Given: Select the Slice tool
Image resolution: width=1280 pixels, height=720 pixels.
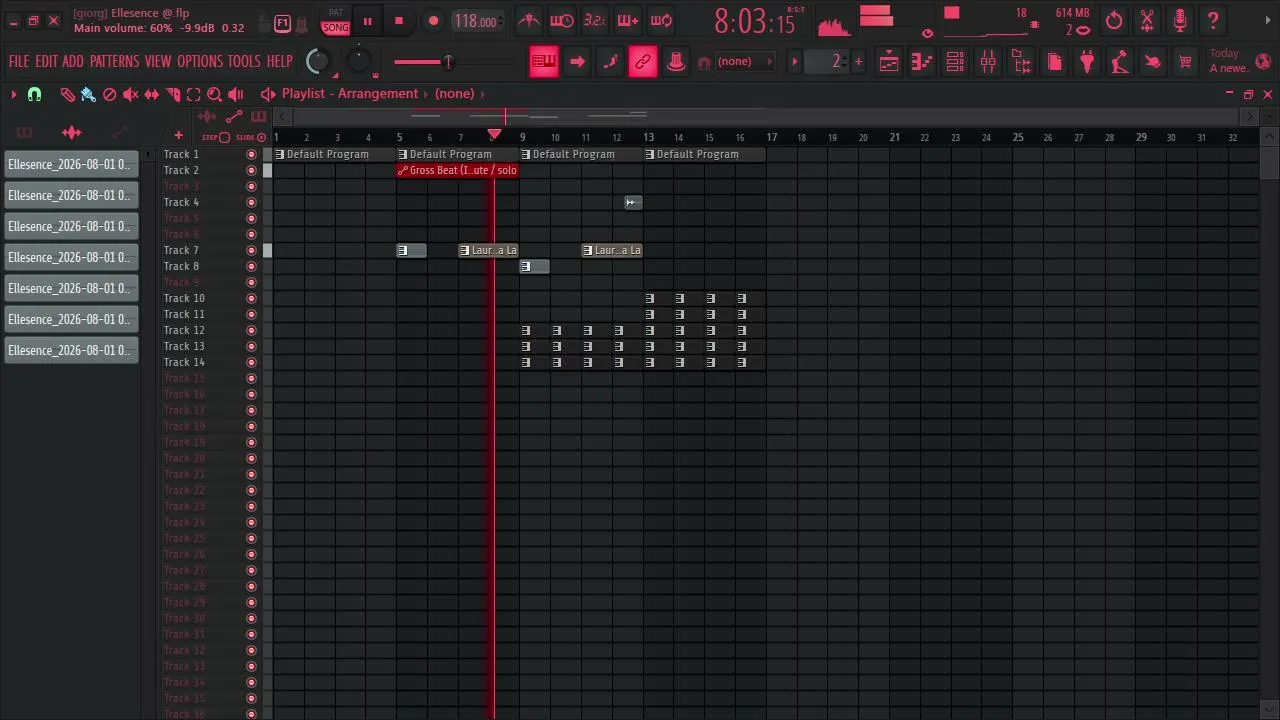Looking at the screenshot, I should click(x=173, y=94).
